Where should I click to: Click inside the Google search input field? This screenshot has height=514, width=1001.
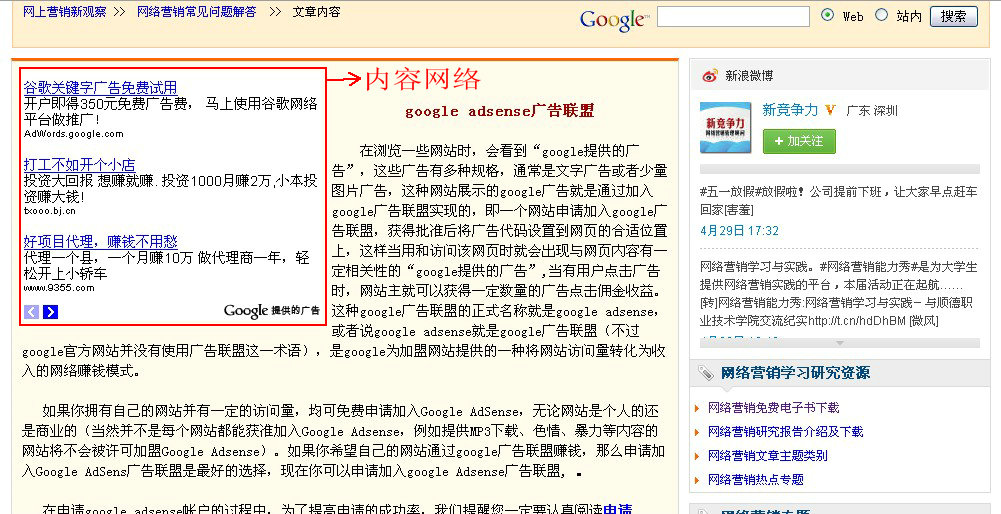tap(733, 17)
